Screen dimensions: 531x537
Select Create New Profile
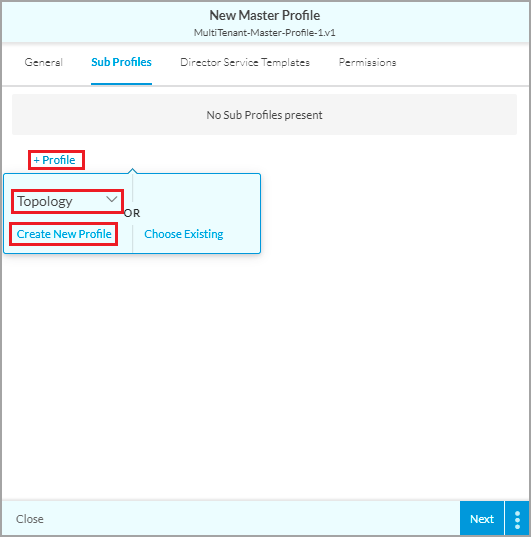tap(64, 234)
